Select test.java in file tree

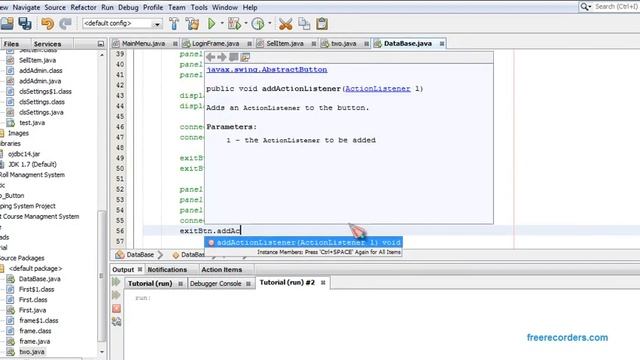tap(32, 122)
